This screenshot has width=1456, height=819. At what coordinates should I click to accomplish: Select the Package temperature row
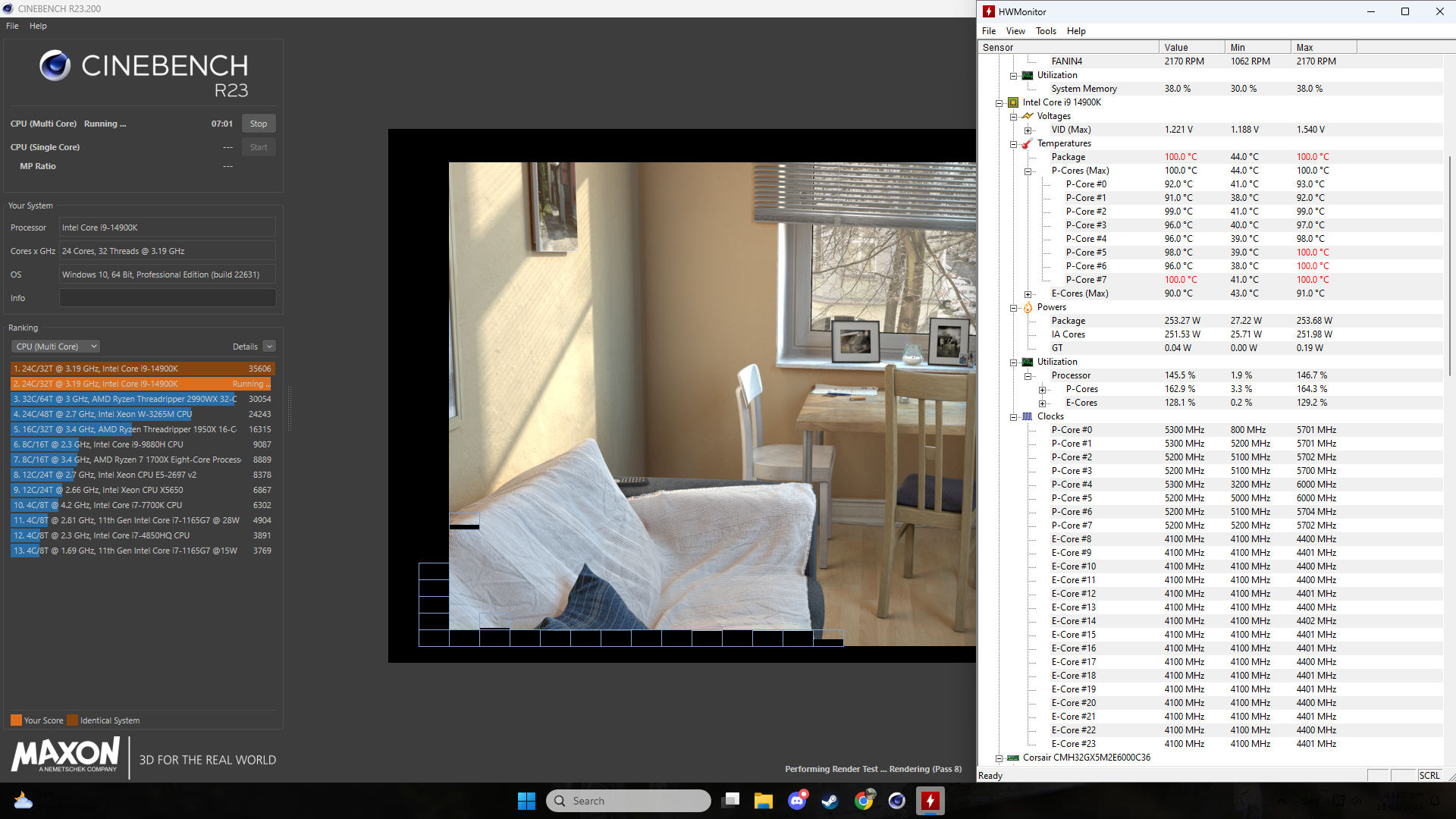(x=1210, y=157)
